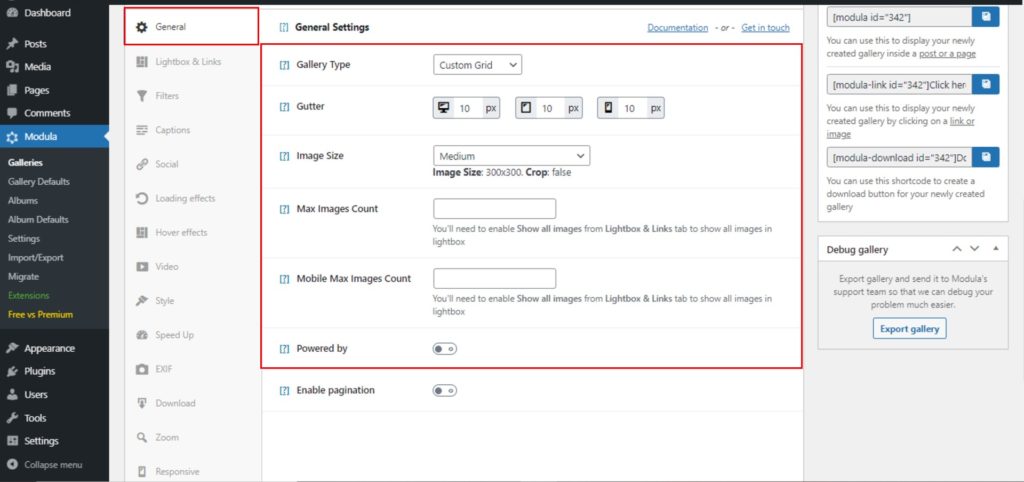Click the desktop gutter value field

pyautogui.click(x=468, y=108)
